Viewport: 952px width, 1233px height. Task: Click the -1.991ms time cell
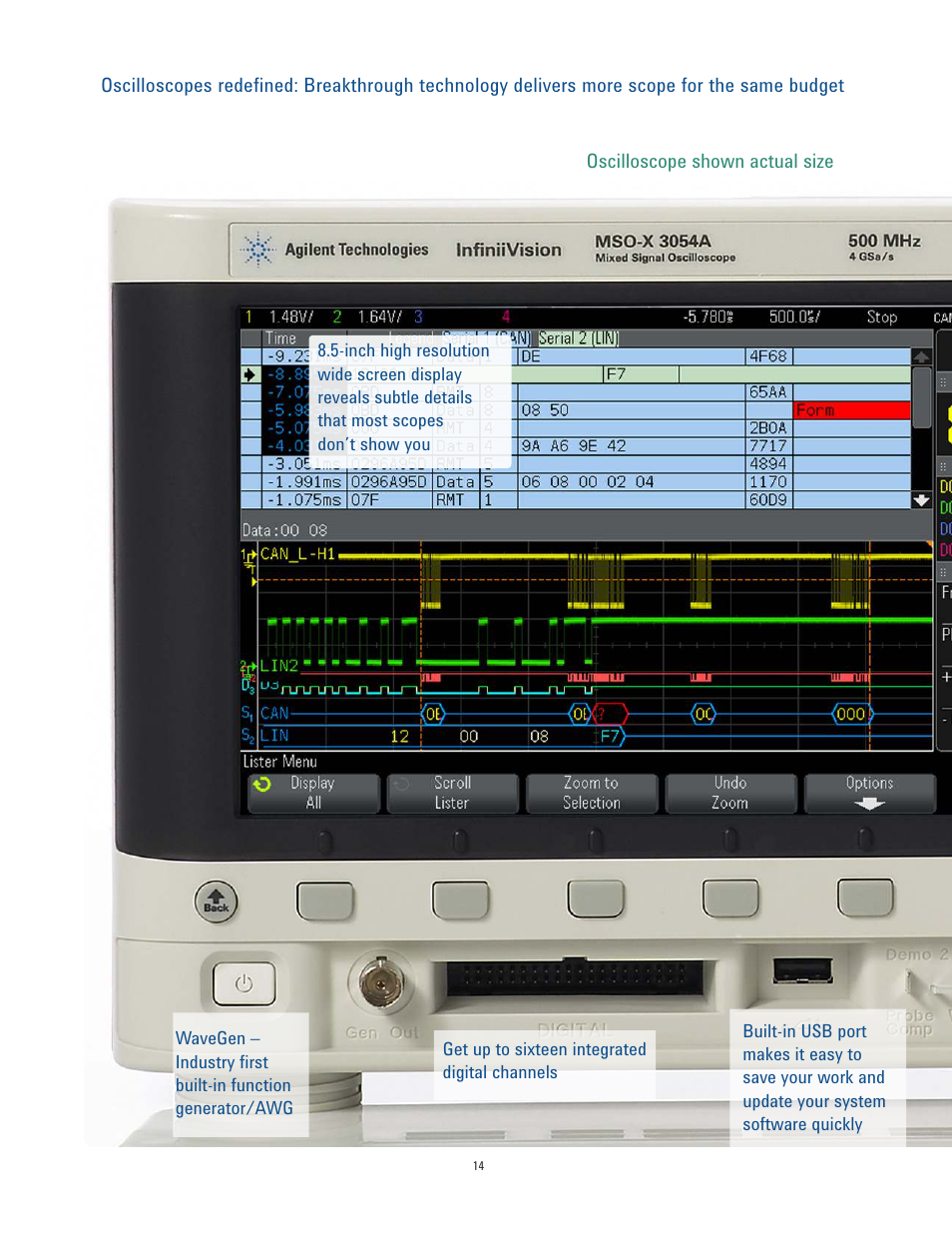304,482
